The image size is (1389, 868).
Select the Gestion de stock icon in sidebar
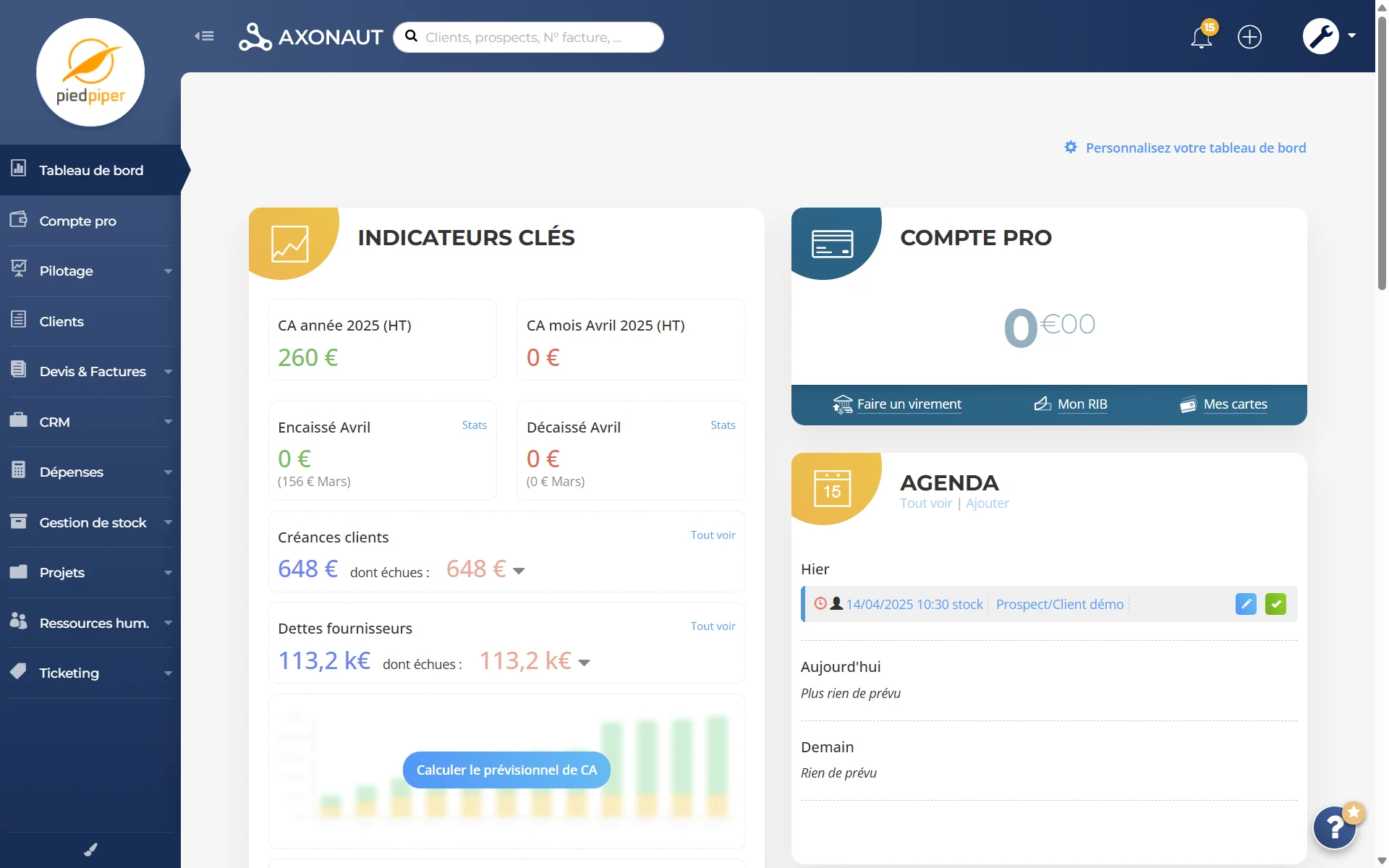18,522
